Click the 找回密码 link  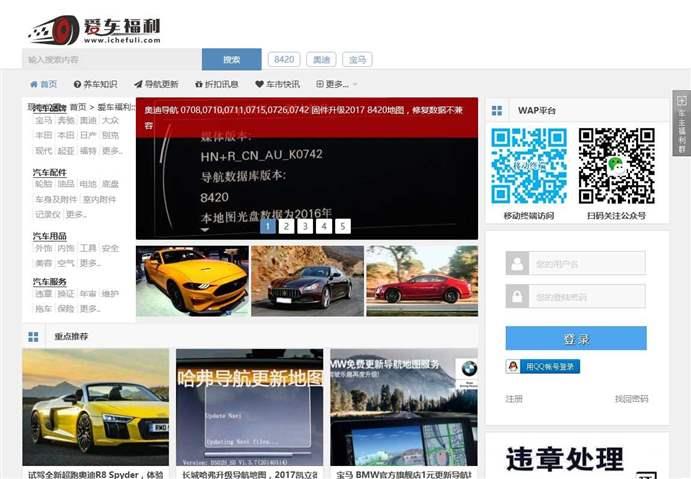pyautogui.click(x=631, y=399)
